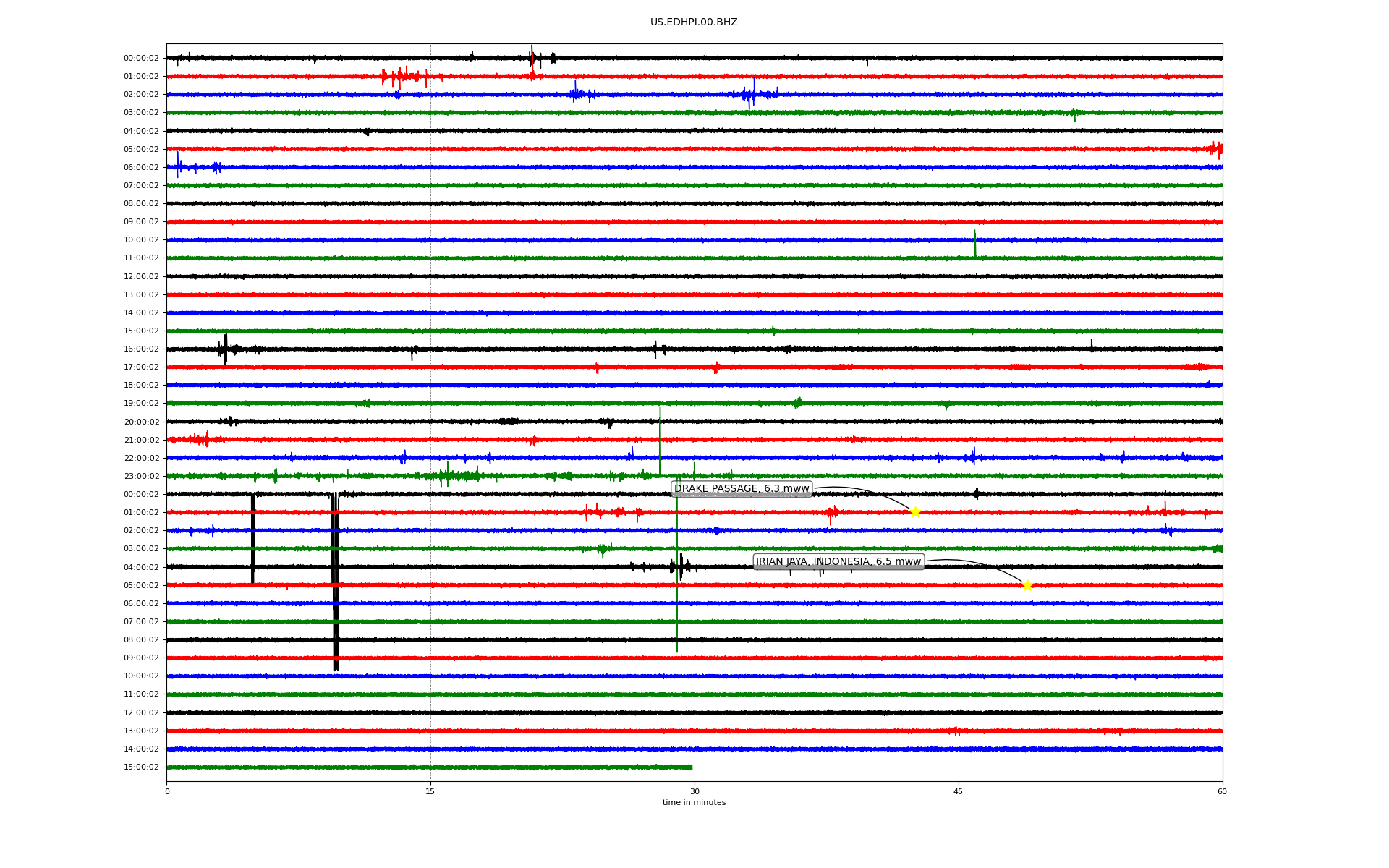Click the 45 tick label on the x-axis
The image size is (1389, 868).
tap(959, 791)
